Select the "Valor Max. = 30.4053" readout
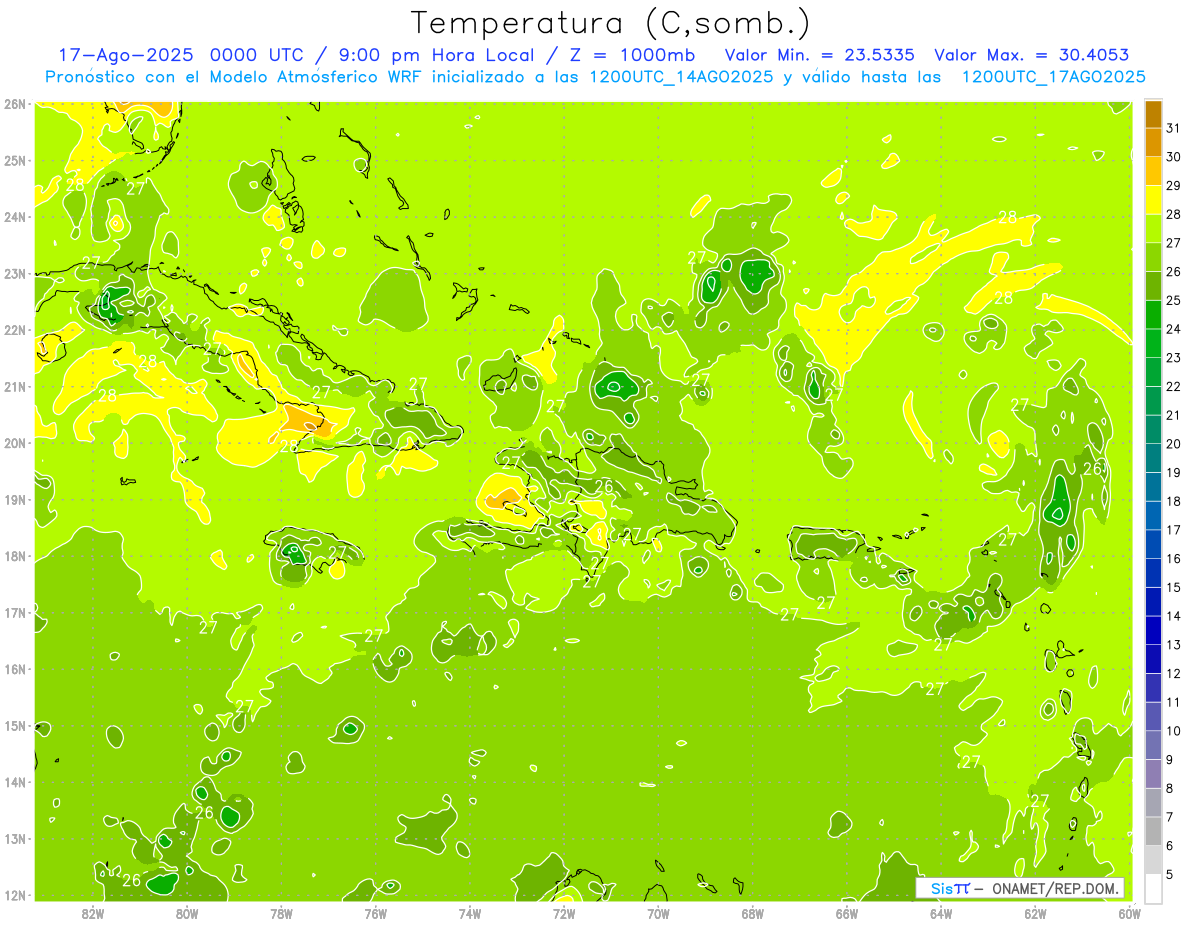Image resolution: width=1200 pixels, height=927 pixels. coord(1031,55)
